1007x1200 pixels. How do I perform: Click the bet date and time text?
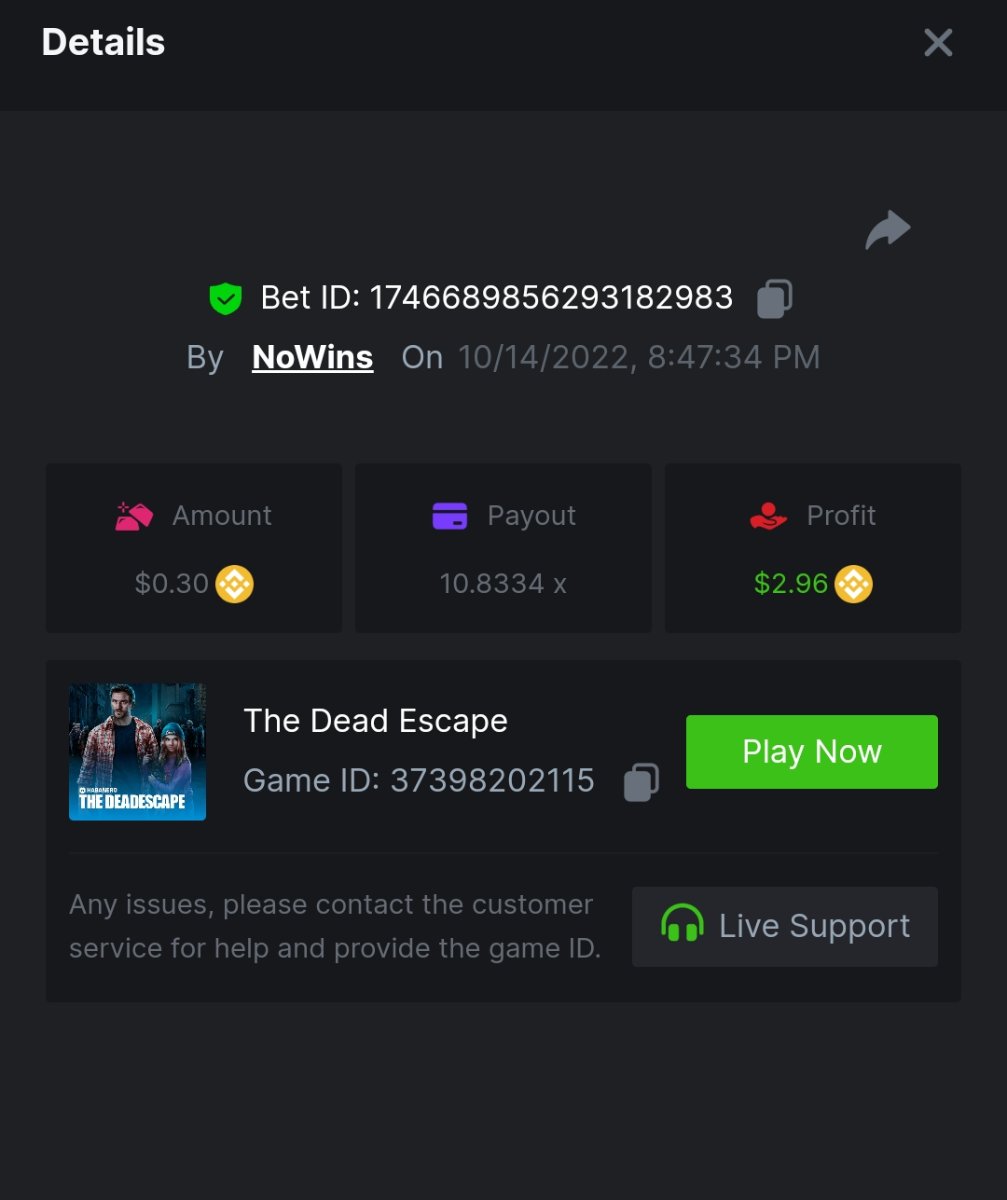coord(639,357)
